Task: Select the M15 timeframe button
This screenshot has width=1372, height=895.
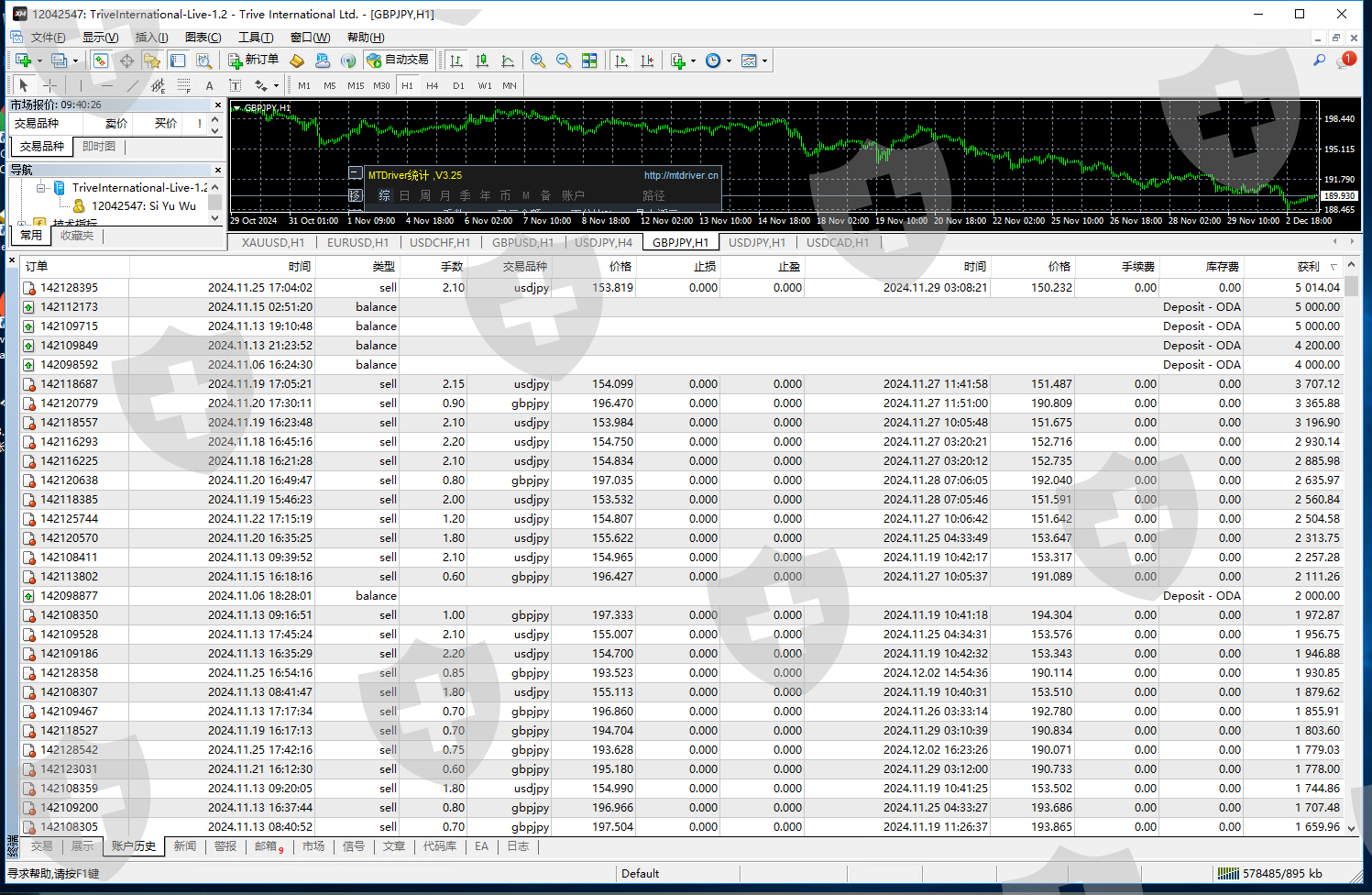Action: pos(356,85)
